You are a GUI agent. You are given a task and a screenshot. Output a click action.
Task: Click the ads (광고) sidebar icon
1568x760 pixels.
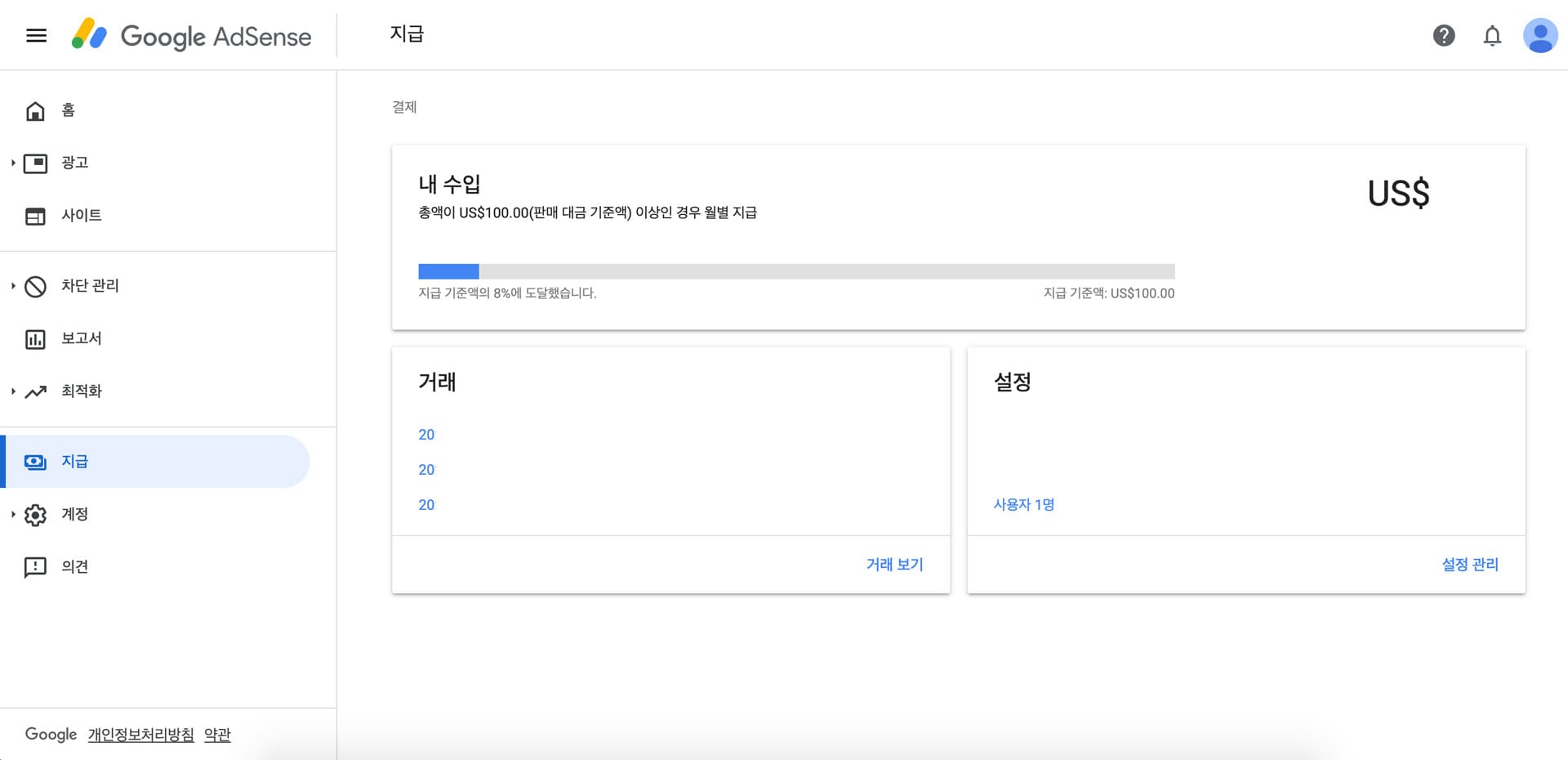pyautogui.click(x=35, y=163)
